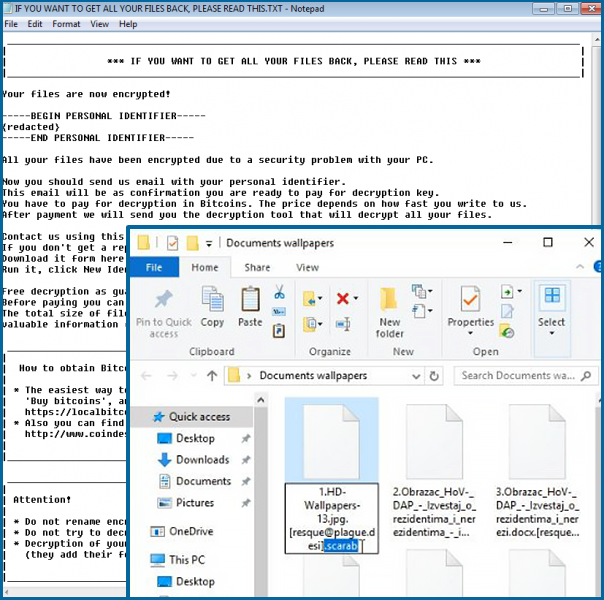This screenshot has height=600, width=604.
Task: Click Explorer Back navigation arrow
Action: tap(146, 375)
